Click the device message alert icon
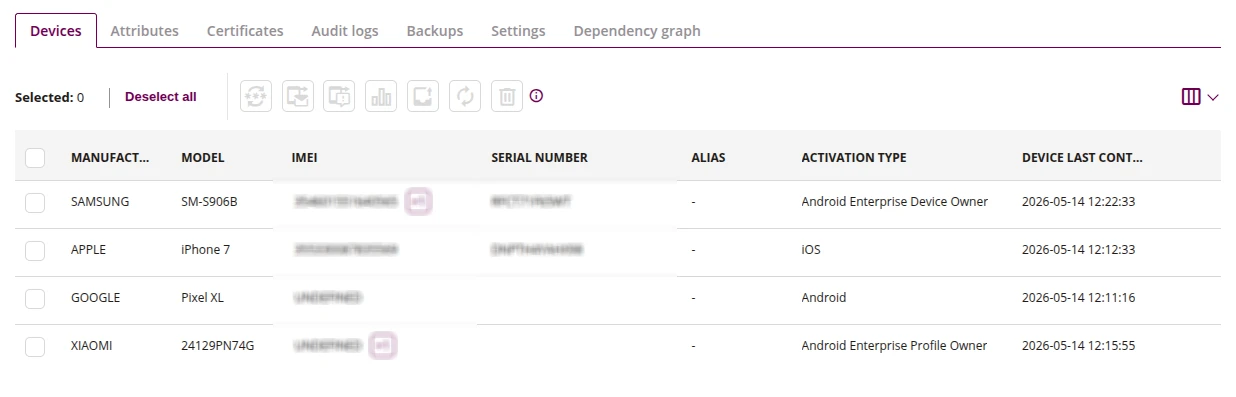 pos(340,96)
